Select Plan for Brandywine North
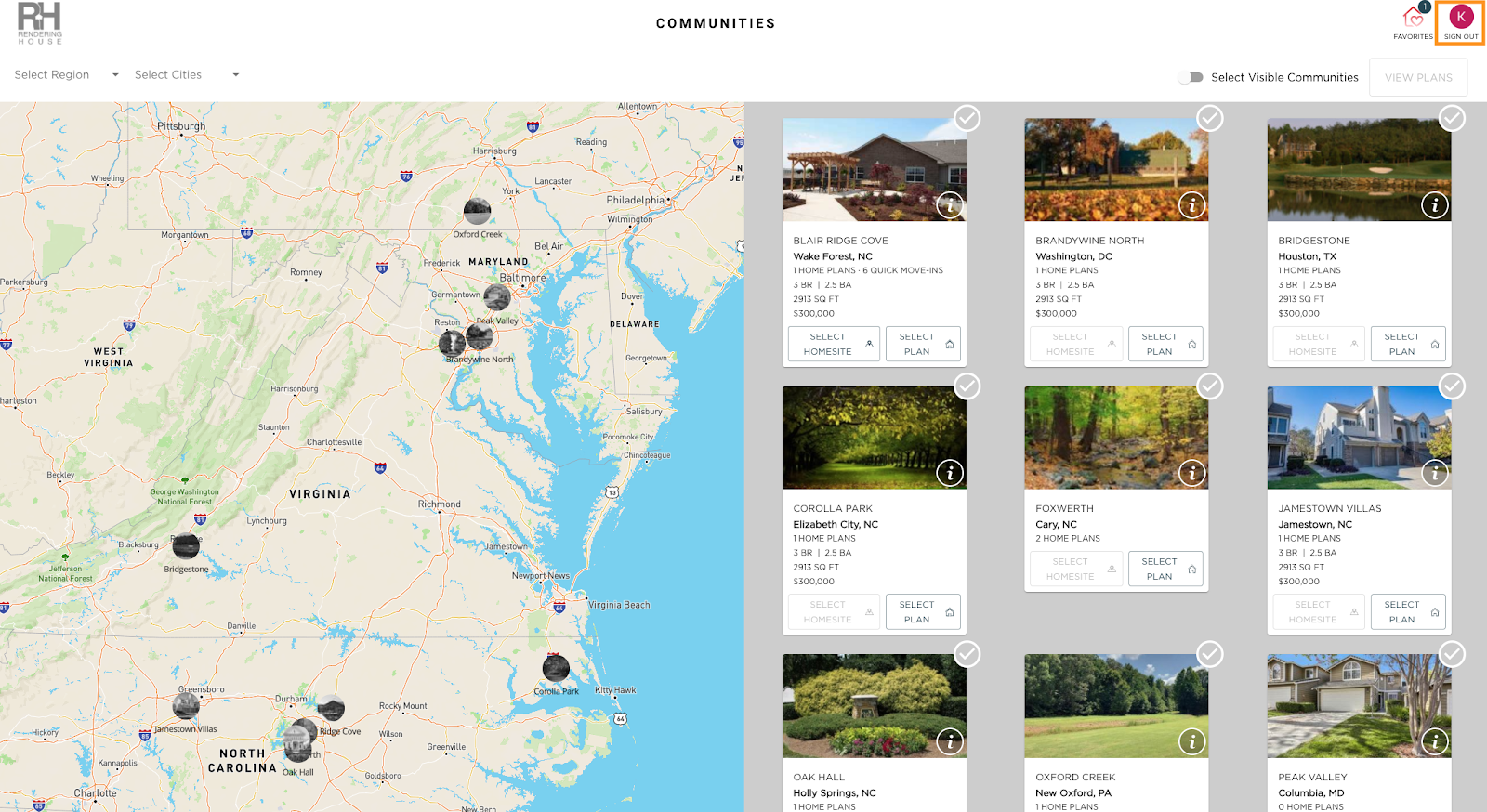 1165,344
